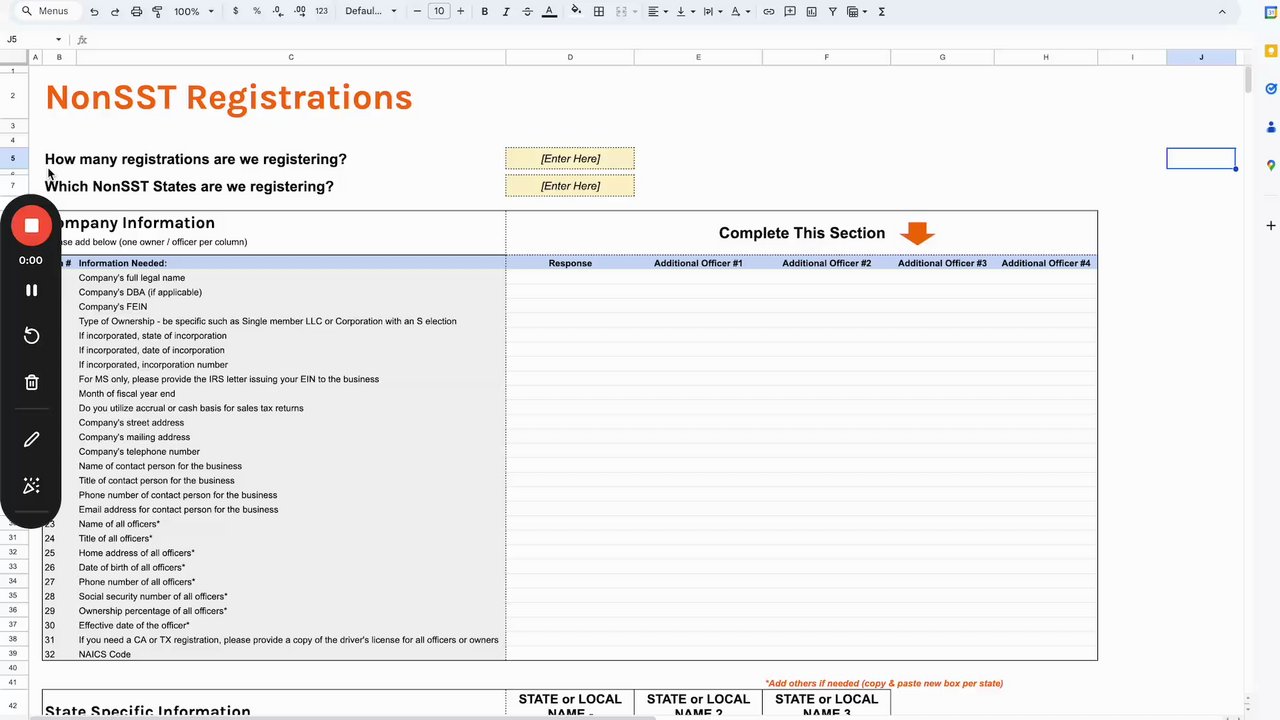1280x720 pixels.
Task: Open the text rotation dropdown
Action: click(740, 11)
